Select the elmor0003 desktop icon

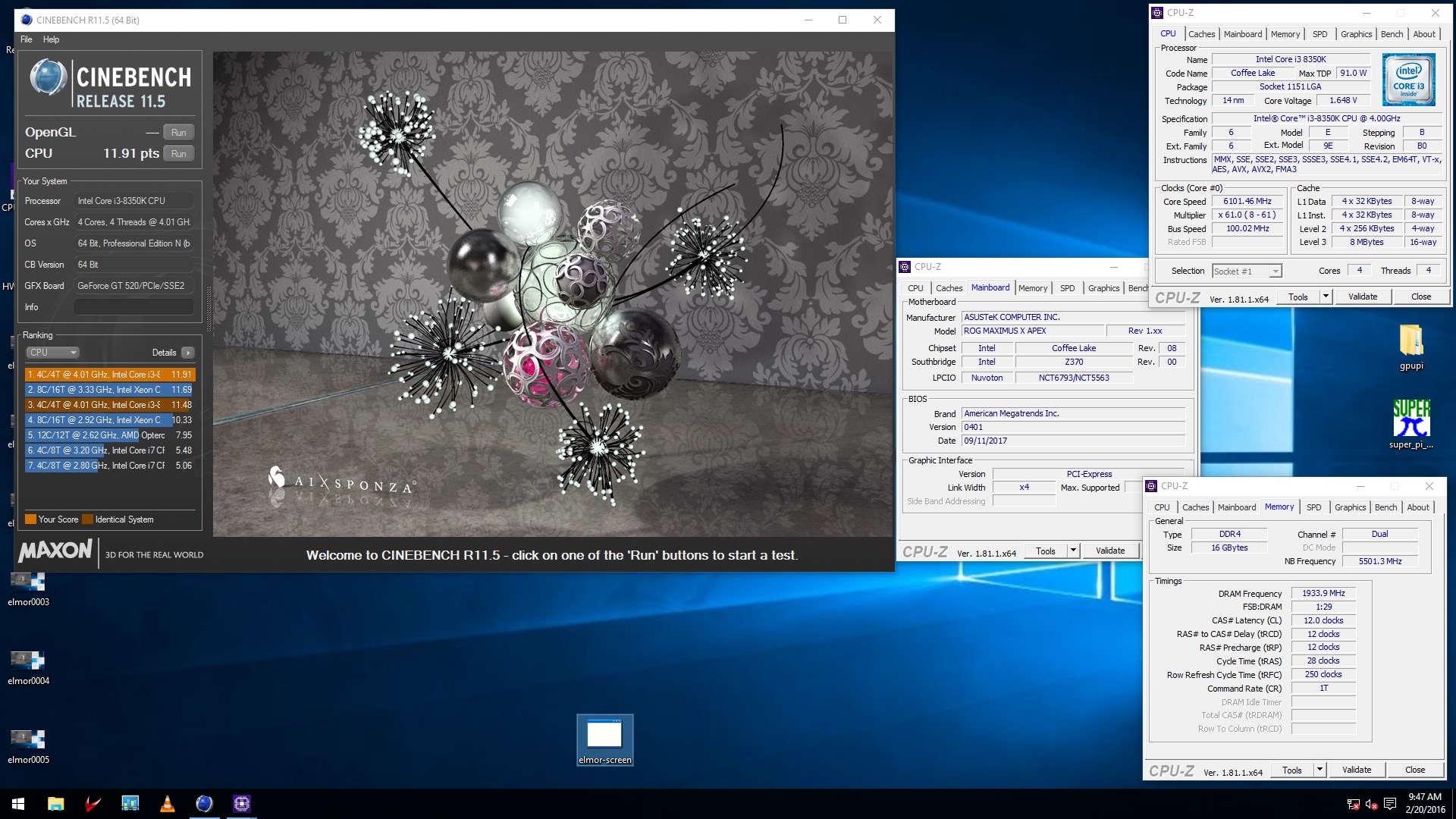pos(28,590)
